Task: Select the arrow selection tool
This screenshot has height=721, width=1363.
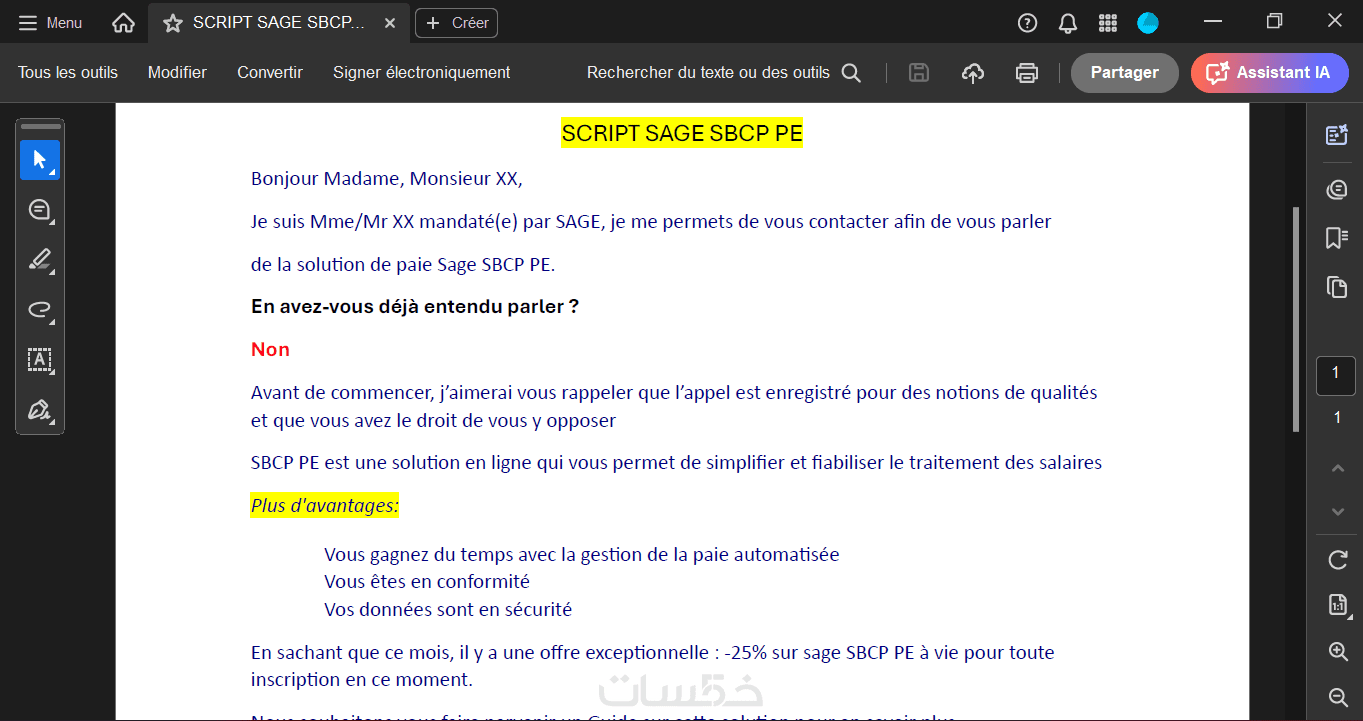Action: click(x=40, y=160)
